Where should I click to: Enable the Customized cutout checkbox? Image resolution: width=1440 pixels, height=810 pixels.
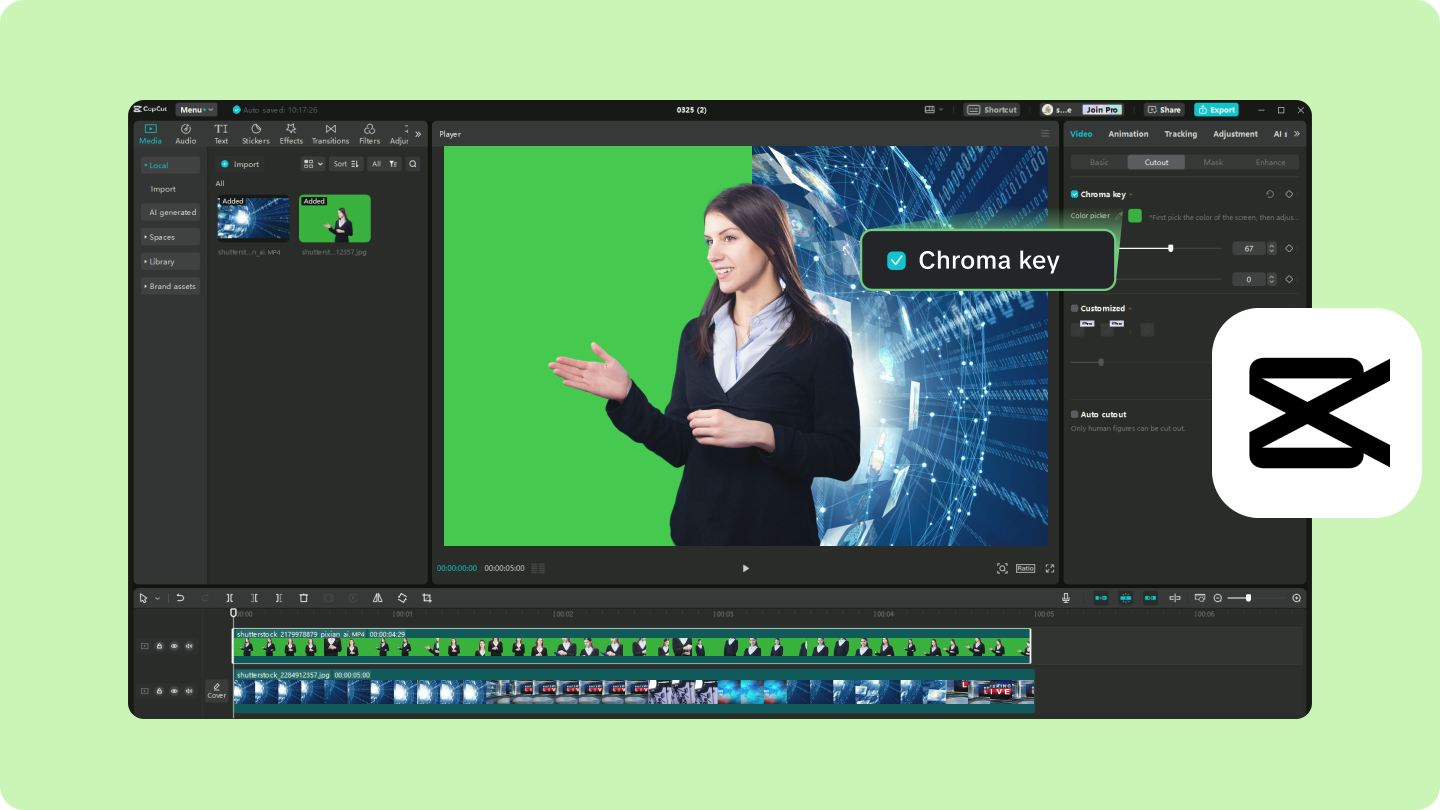tap(1075, 308)
